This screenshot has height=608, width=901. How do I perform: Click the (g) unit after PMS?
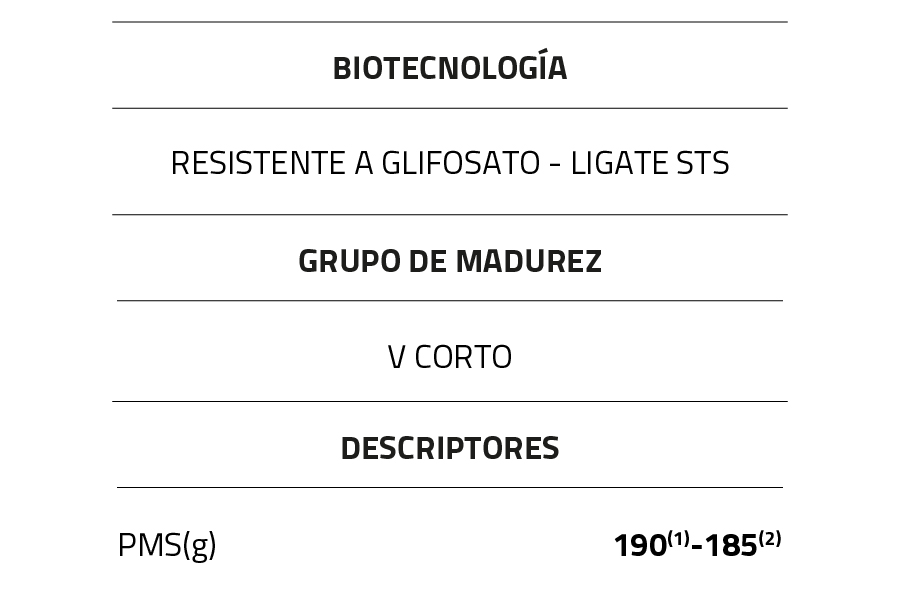coord(199,546)
